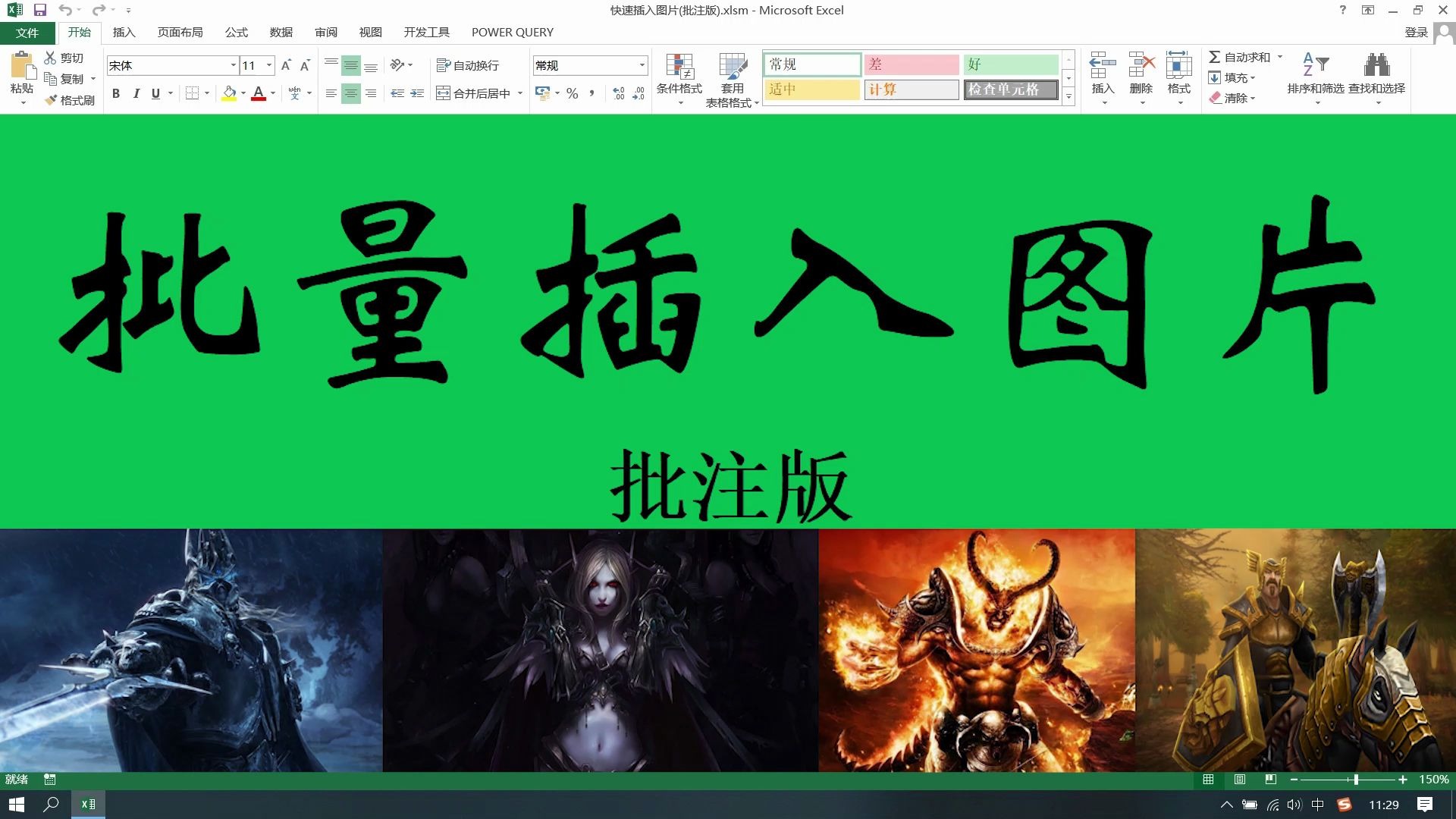The height and width of the screenshot is (819, 1456).
Task: Switch to Page Break Preview in status bar
Action: pos(1271,780)
